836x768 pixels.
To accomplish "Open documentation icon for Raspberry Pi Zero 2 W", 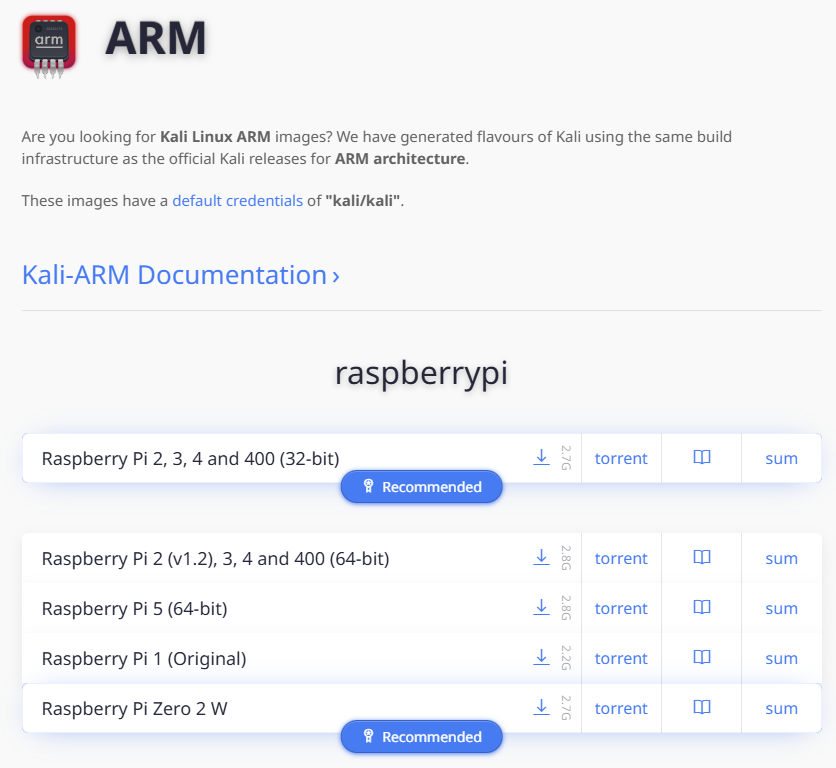I will pos(701,707).
